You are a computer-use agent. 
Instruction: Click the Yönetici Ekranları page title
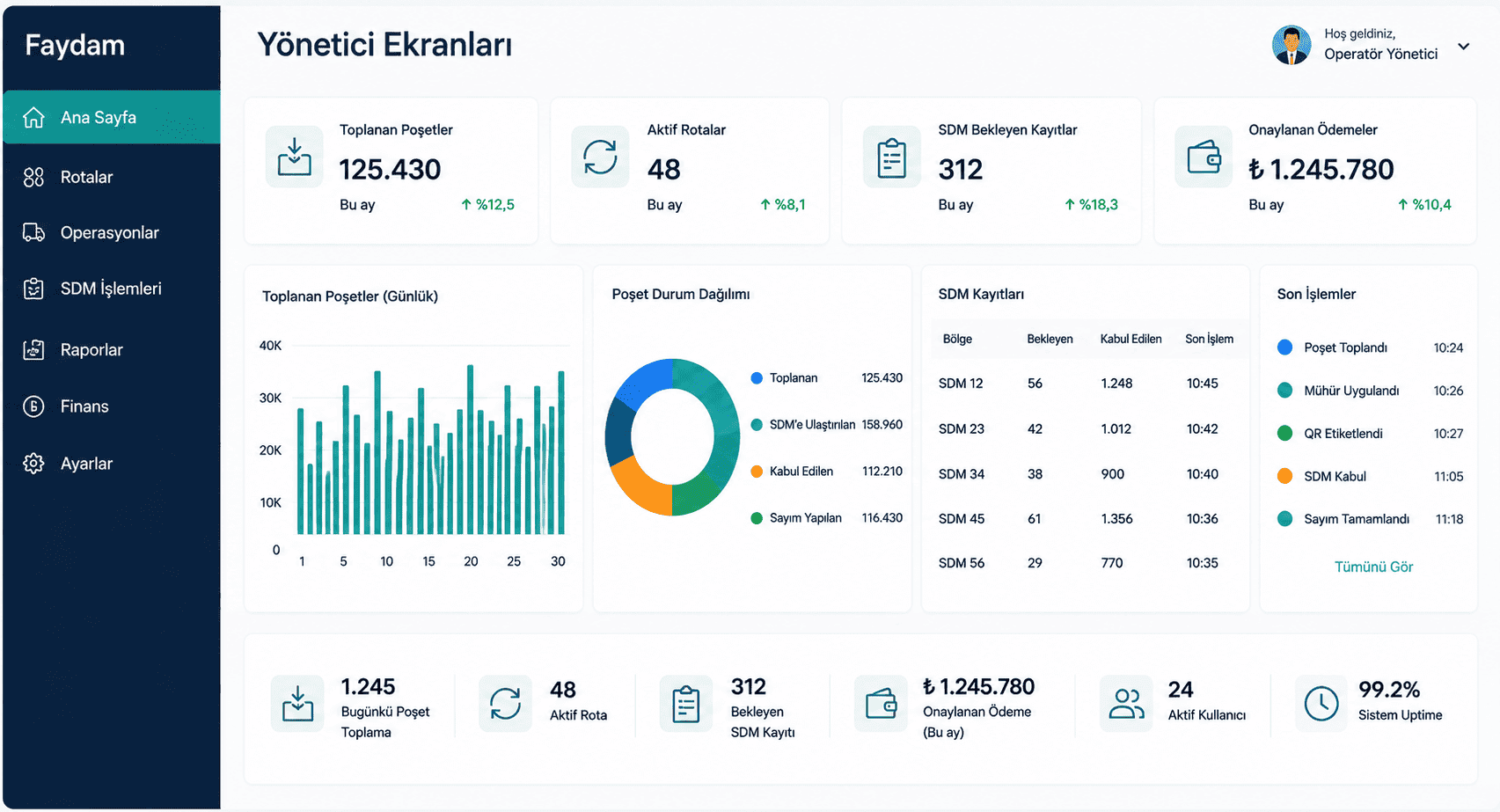coord(384,45)
